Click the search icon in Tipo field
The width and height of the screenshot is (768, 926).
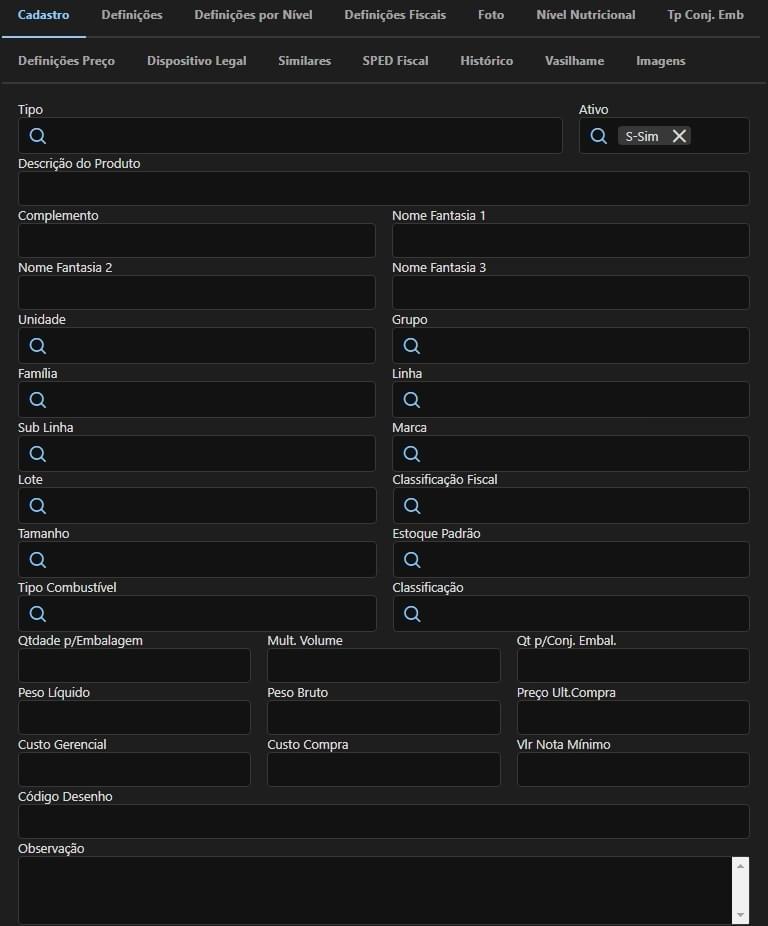[38, 136]
